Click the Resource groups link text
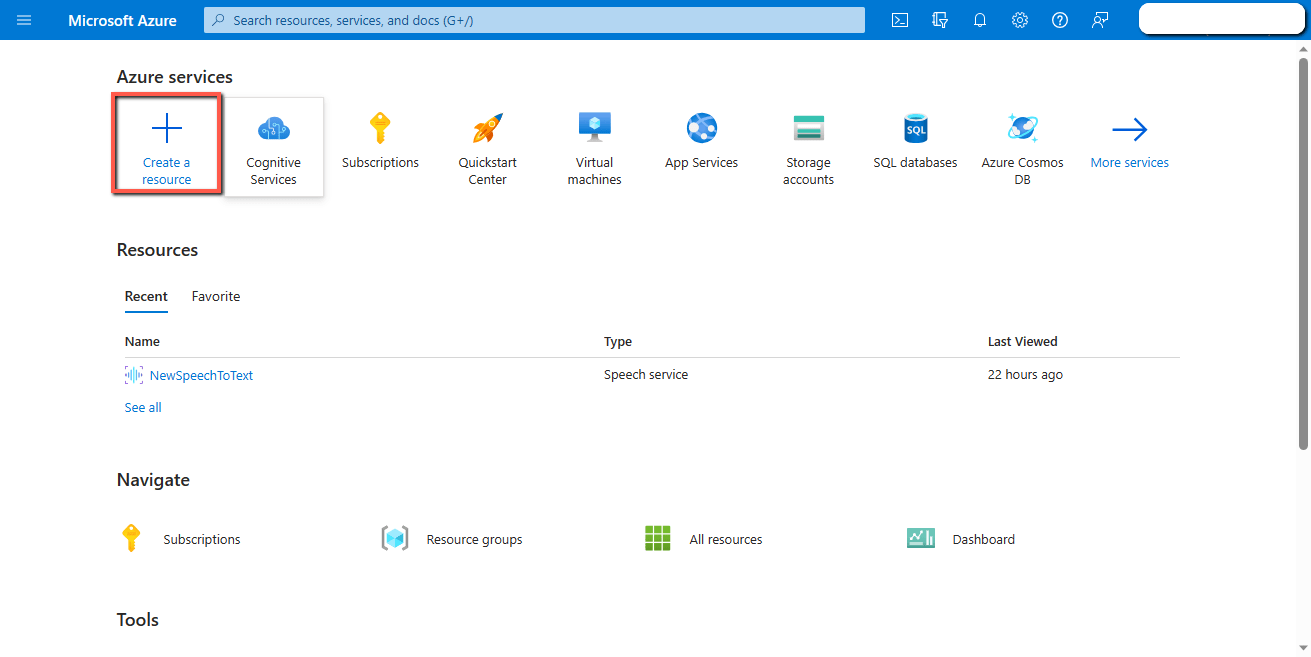The height and width of the screenshot is (657, 1311). pos(474,539)
